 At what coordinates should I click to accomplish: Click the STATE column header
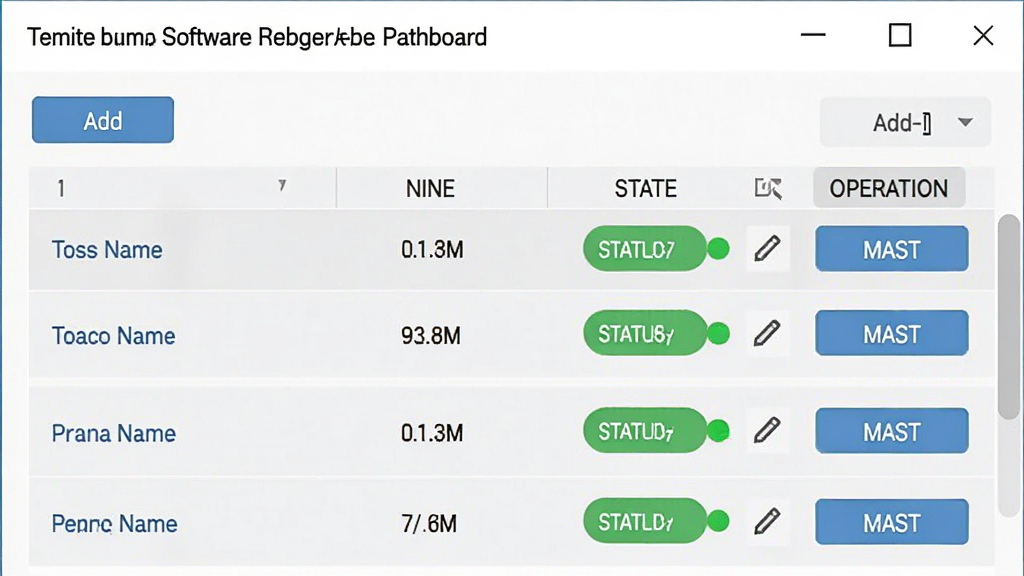coord(645,189)
